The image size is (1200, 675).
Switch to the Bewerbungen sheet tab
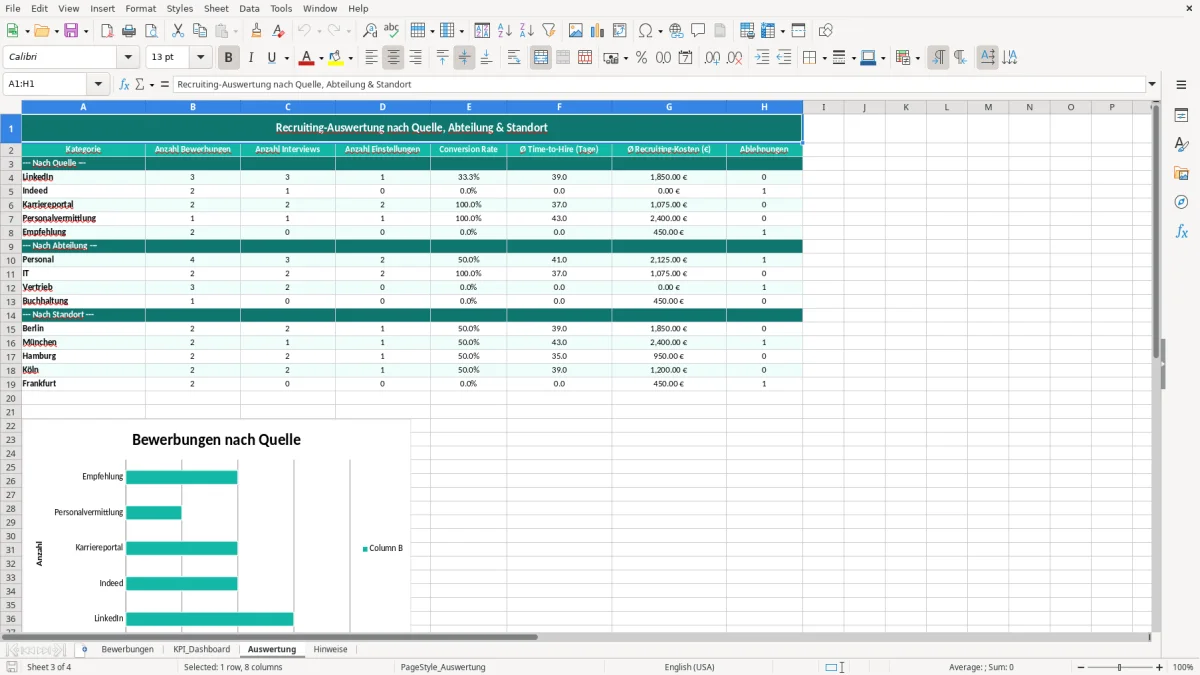[x=128, y=649]
